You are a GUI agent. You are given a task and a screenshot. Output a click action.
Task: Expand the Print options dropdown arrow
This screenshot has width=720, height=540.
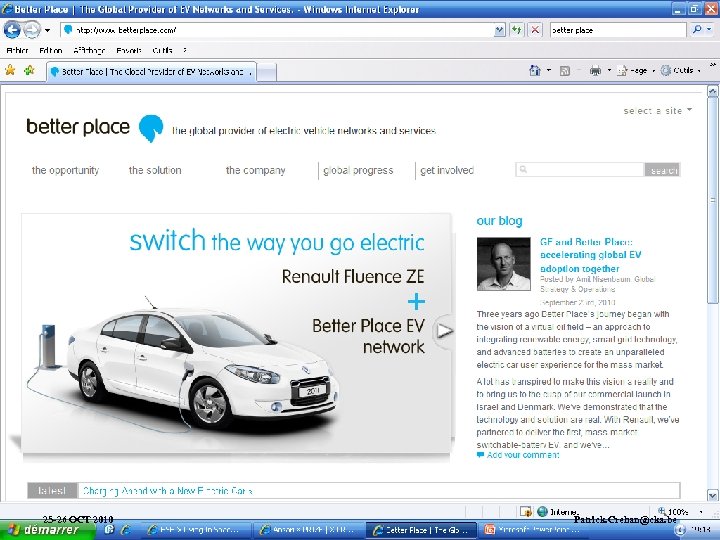[x=609, y=71]
